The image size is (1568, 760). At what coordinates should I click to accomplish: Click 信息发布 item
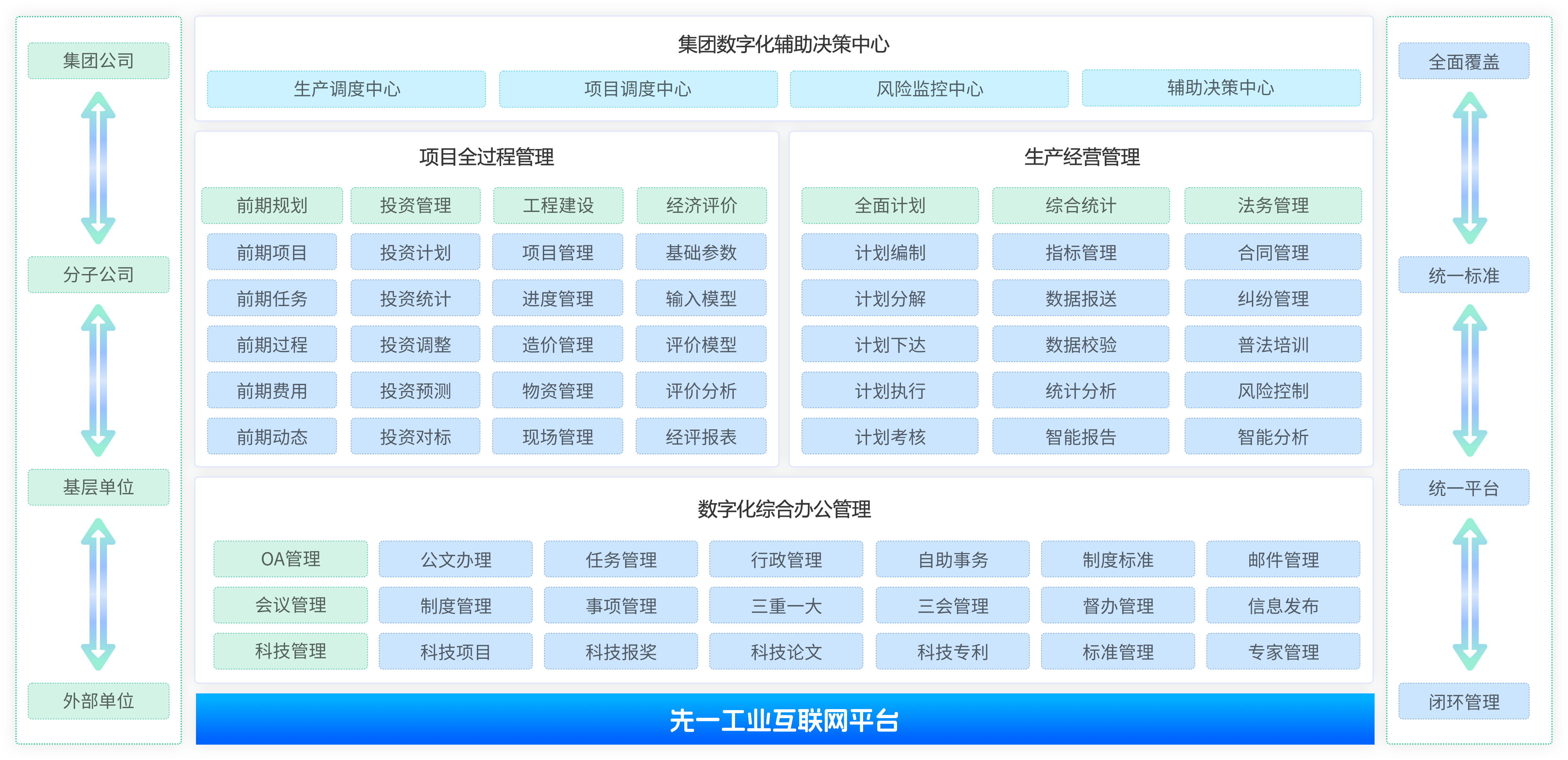click(1283, 605)
